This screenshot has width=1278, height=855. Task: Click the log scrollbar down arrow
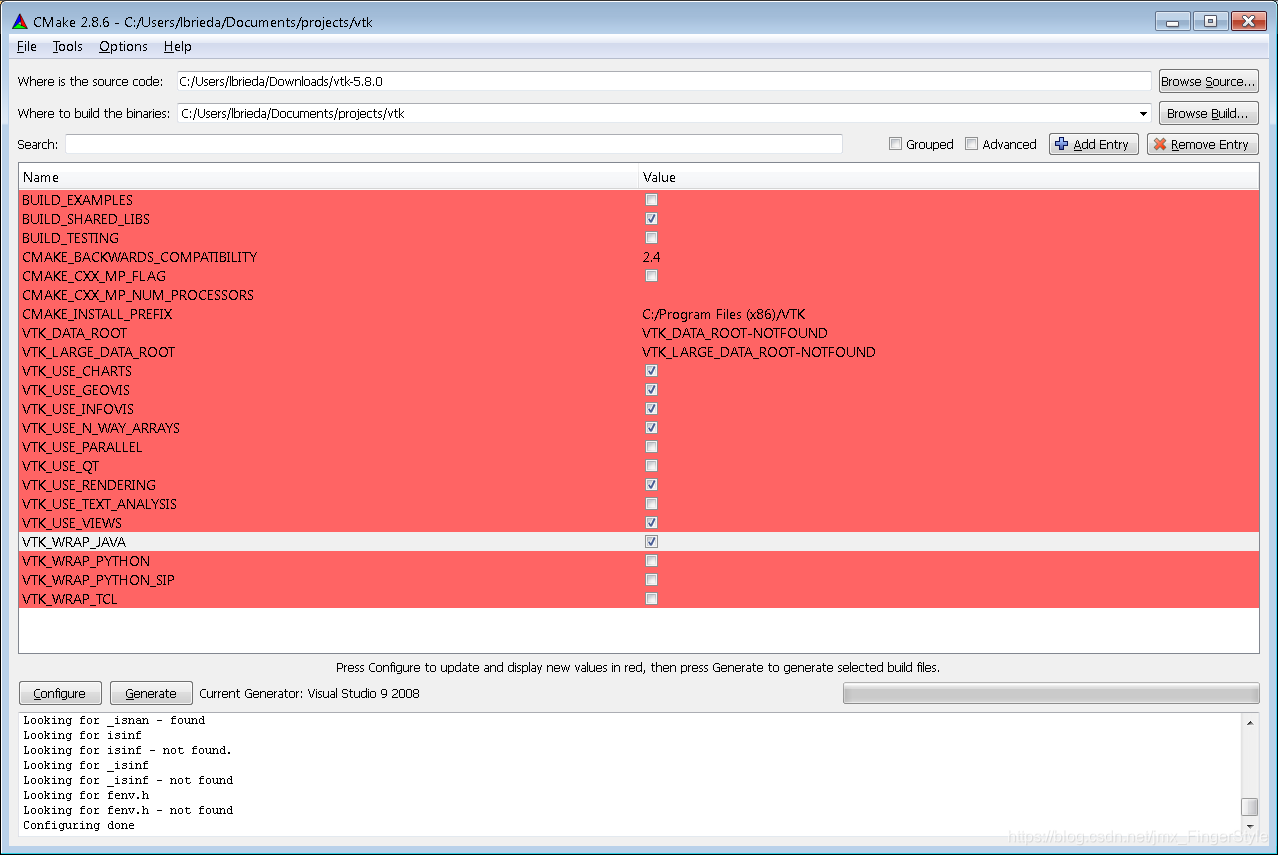pyautogui.click(x=1249, y=828)
